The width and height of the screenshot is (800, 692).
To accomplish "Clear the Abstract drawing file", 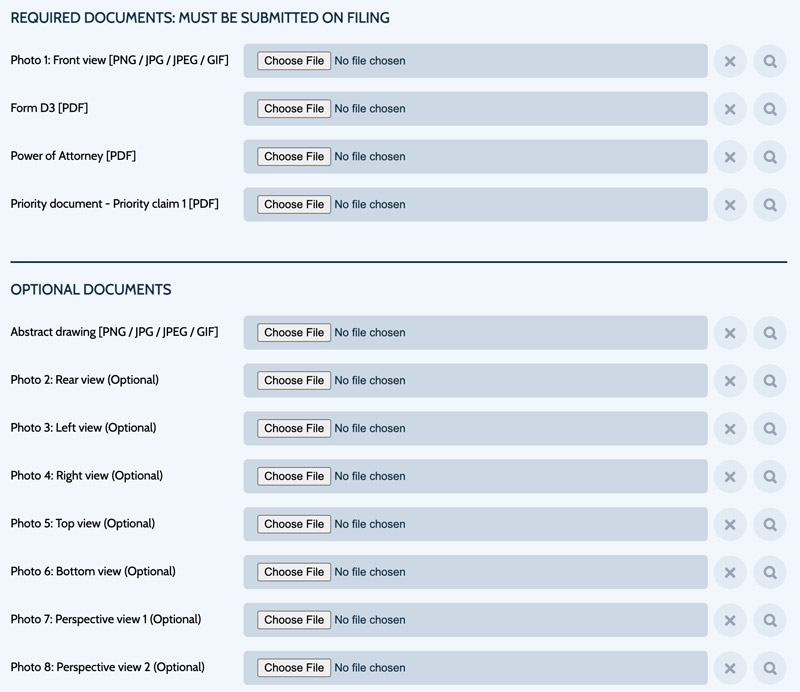I will click(x=730, y=333).
